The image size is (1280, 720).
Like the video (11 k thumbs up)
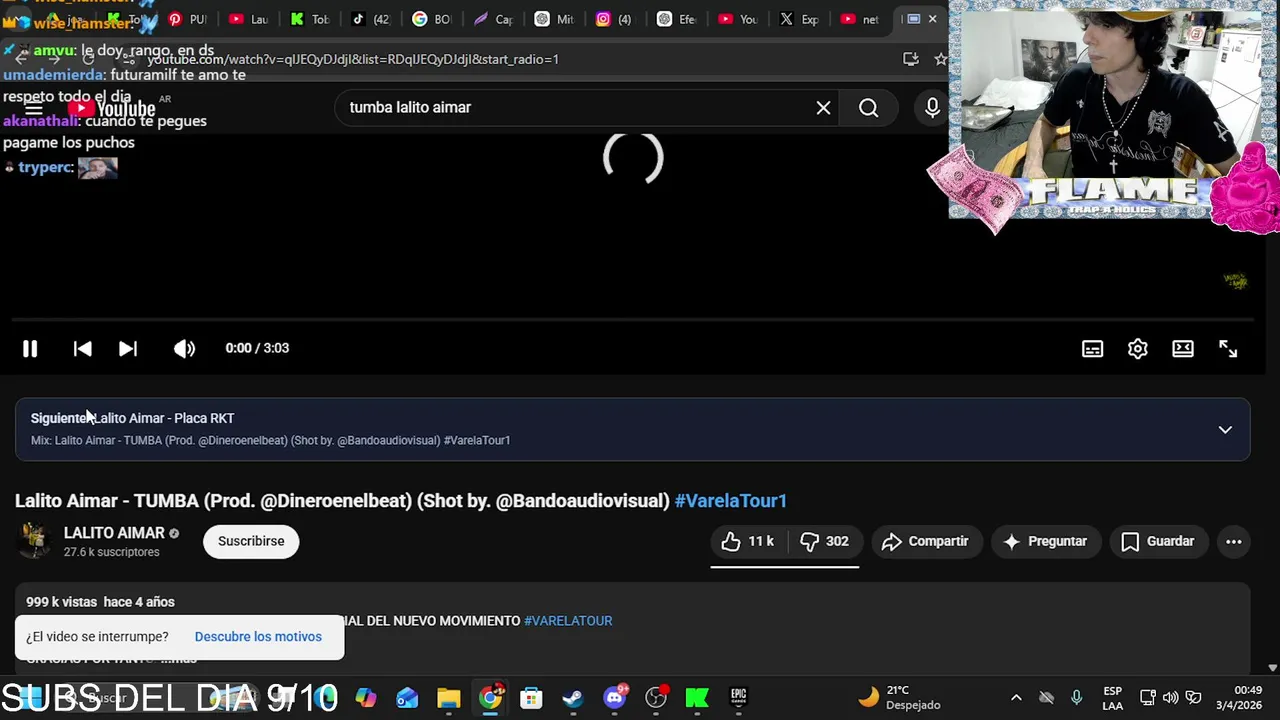[748, 541]
